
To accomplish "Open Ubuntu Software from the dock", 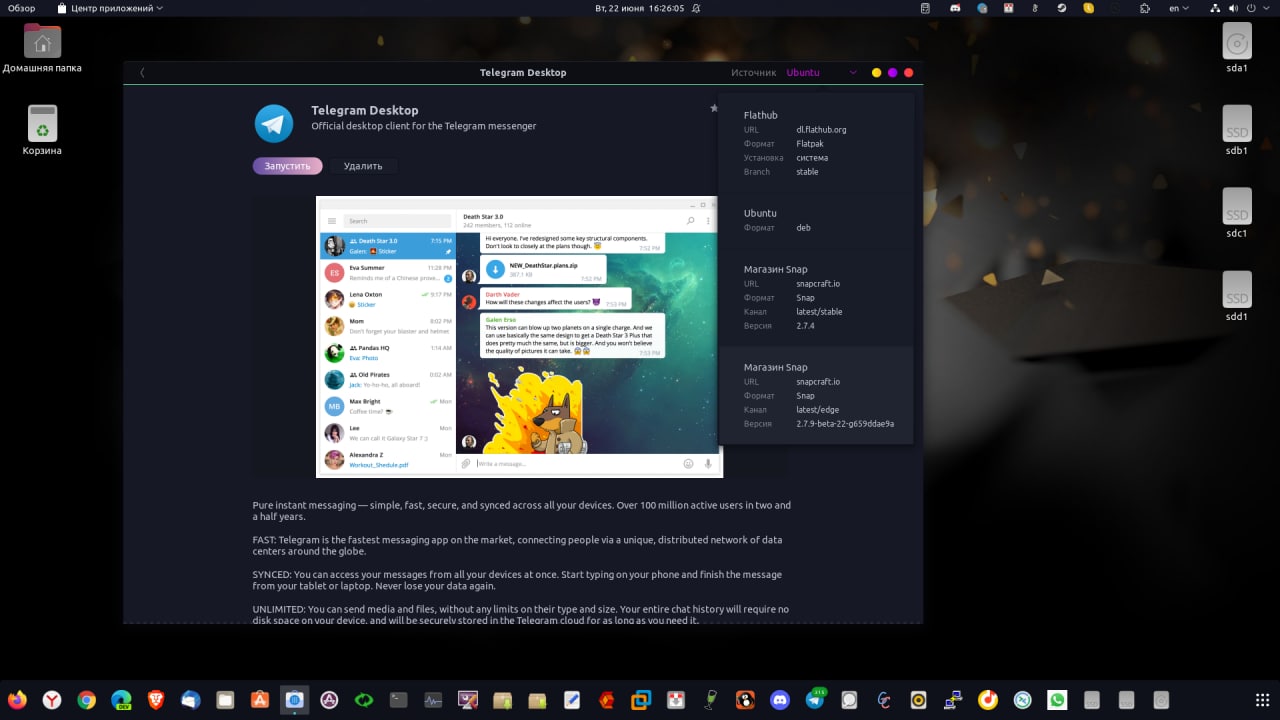I will [x=259, y=700].
